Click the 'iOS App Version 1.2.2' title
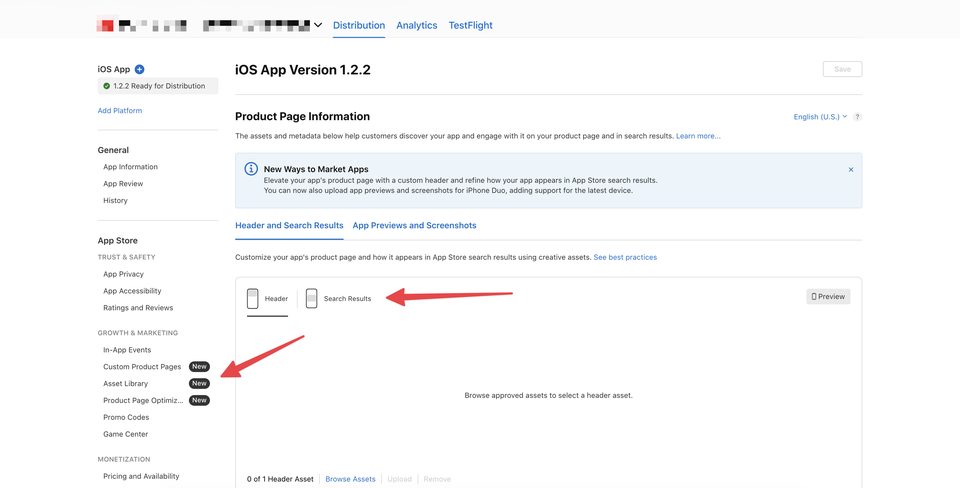The image size is (960, 488). tap(302, 70)
